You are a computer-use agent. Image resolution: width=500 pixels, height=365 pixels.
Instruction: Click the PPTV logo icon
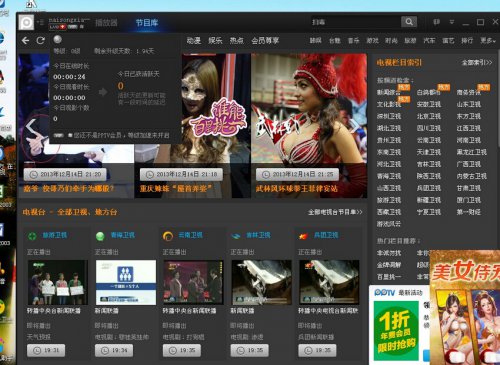[x=26, y=23]
